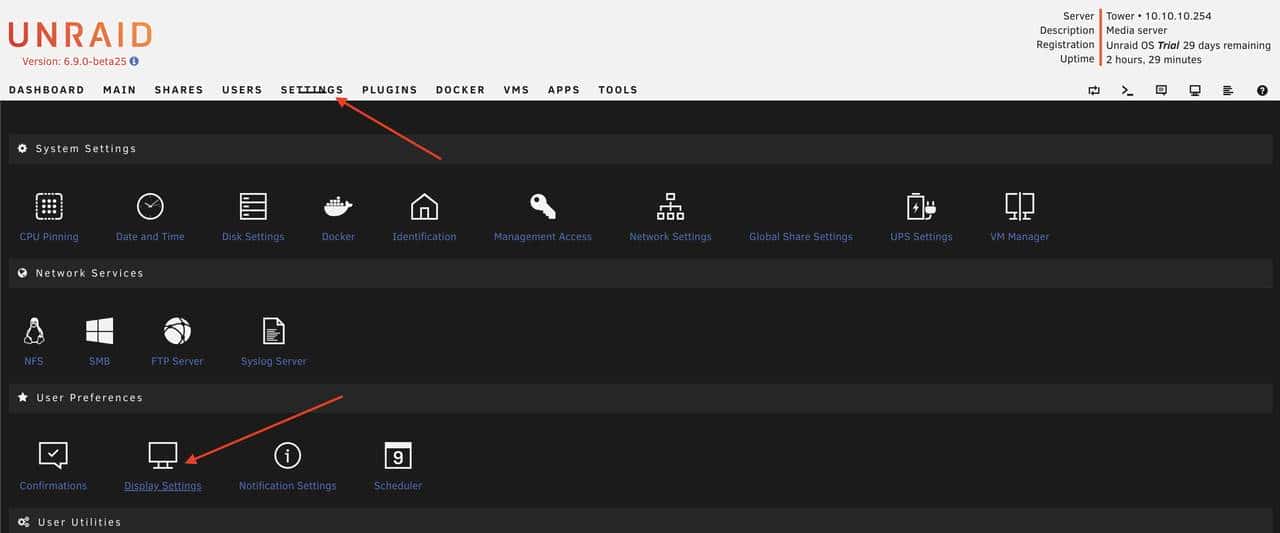This screenshot has height=533, width=1280.
Task: Open the terminal icon in header
Action: (x=1127, y=90)
